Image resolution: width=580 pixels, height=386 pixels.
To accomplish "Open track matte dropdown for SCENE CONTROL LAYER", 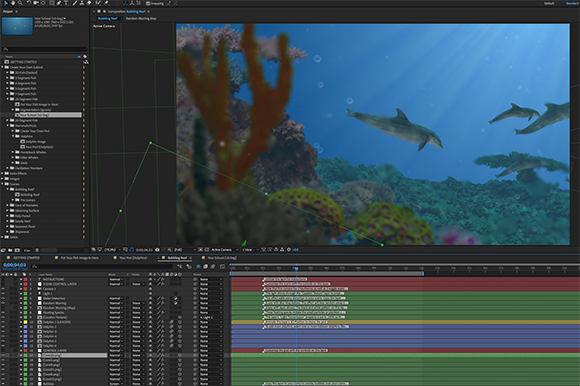I will (x=138, y=284).
